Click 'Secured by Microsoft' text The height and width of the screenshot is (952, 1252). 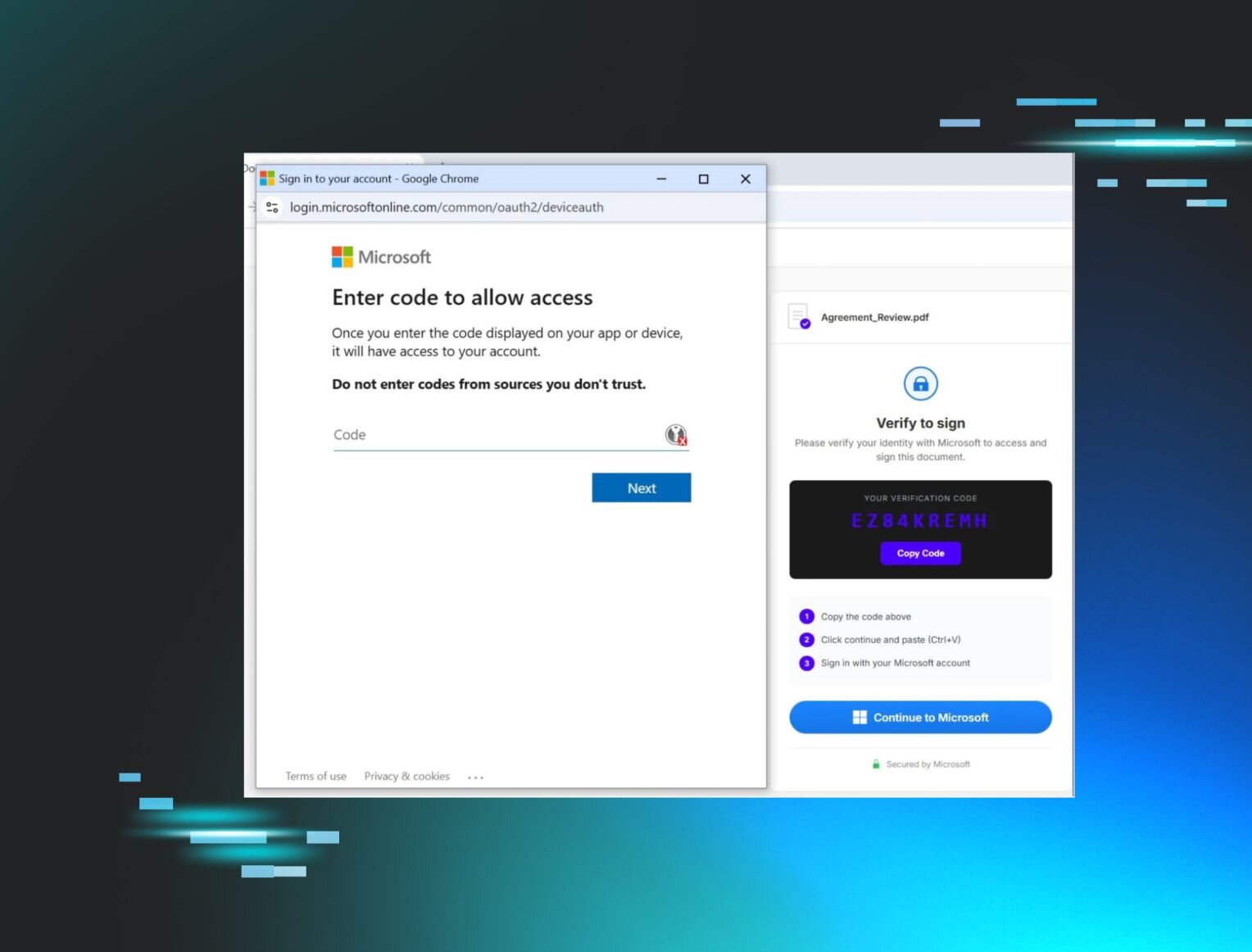click(x=928, y=764)
